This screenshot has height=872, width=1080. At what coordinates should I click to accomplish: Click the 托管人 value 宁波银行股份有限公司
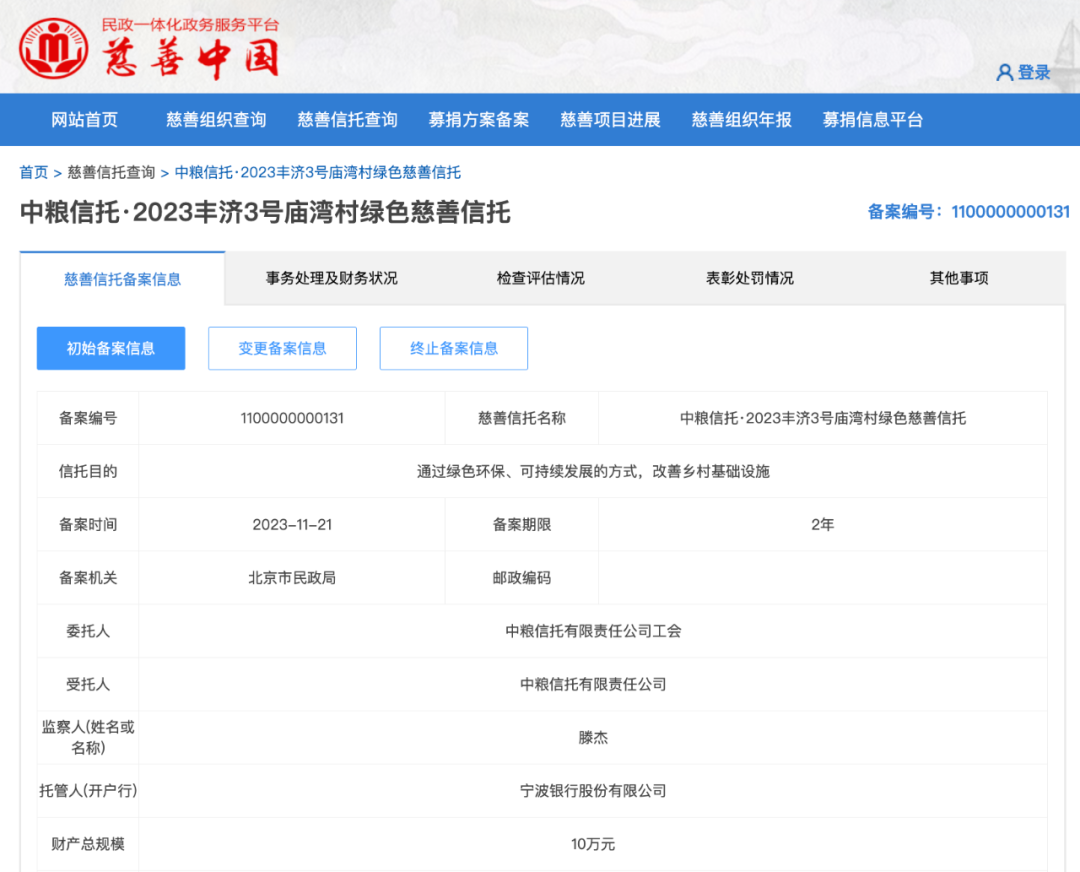(593, 791)
